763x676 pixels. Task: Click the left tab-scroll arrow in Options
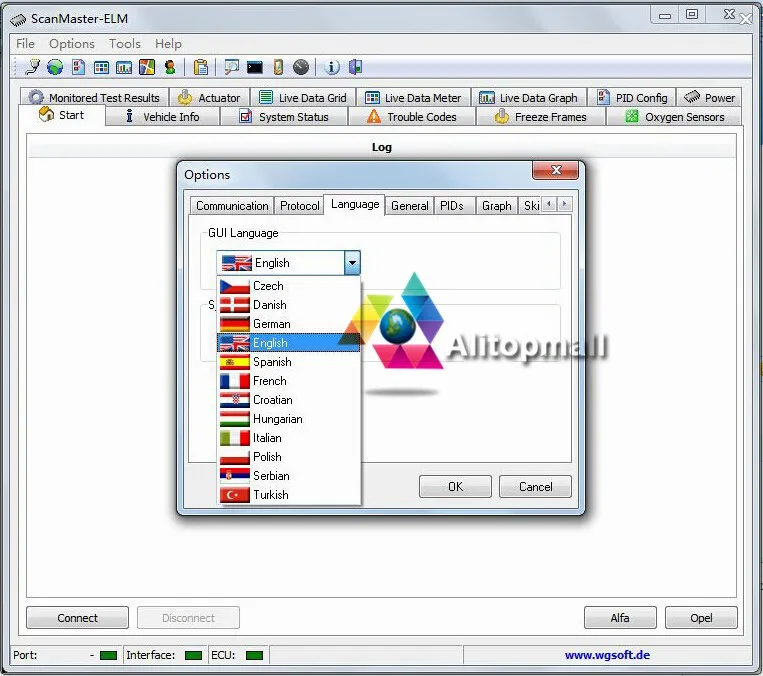click(x=549, y=204)
